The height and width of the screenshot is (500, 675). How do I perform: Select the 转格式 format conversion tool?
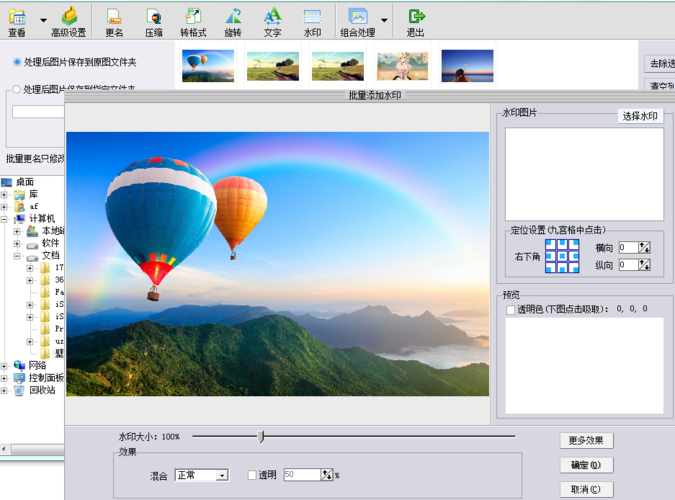[x=193, y=22]
